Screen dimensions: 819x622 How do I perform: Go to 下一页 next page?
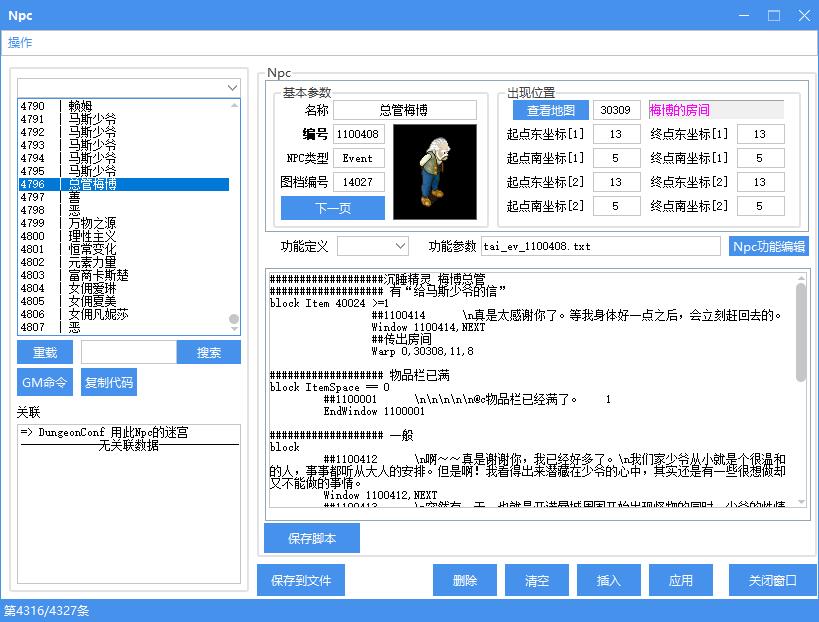[x=332, y=208]
